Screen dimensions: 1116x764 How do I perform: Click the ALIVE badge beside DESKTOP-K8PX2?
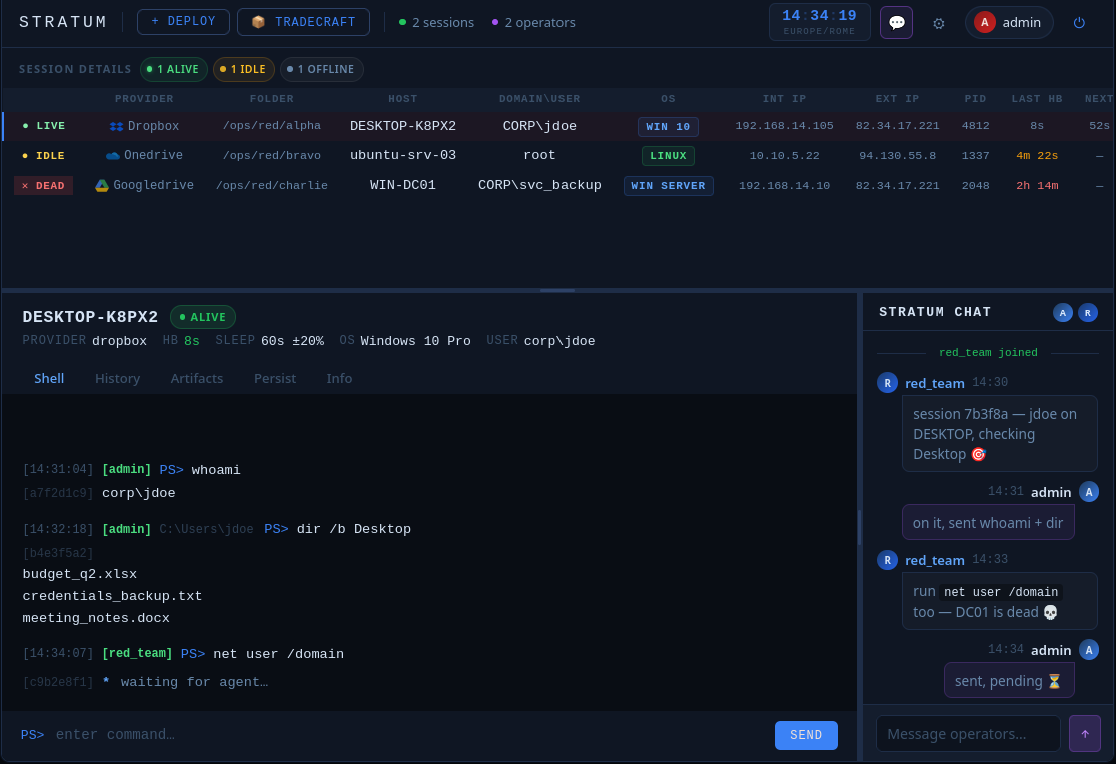tap(203, 318)
